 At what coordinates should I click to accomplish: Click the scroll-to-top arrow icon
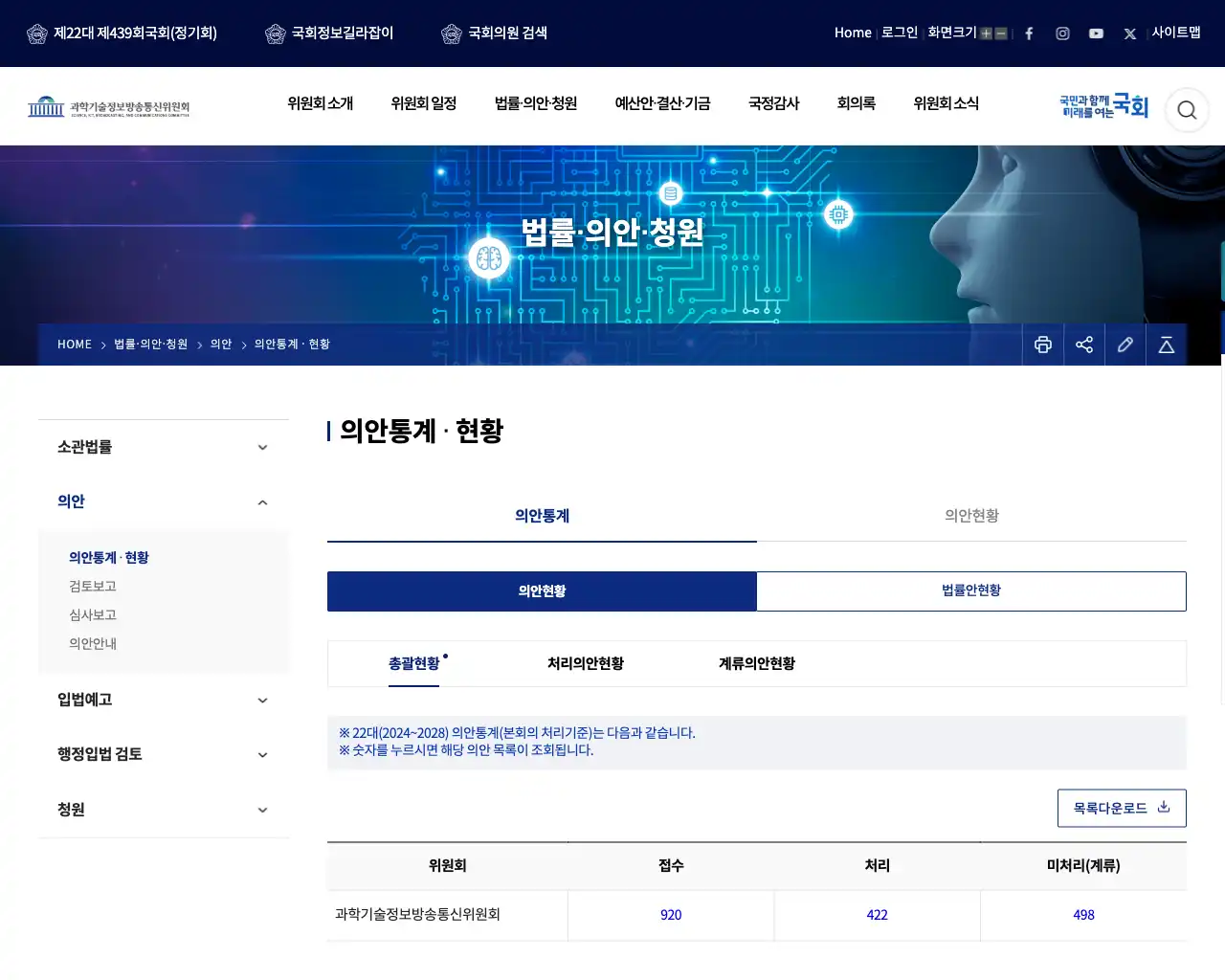click(1167, 345)
